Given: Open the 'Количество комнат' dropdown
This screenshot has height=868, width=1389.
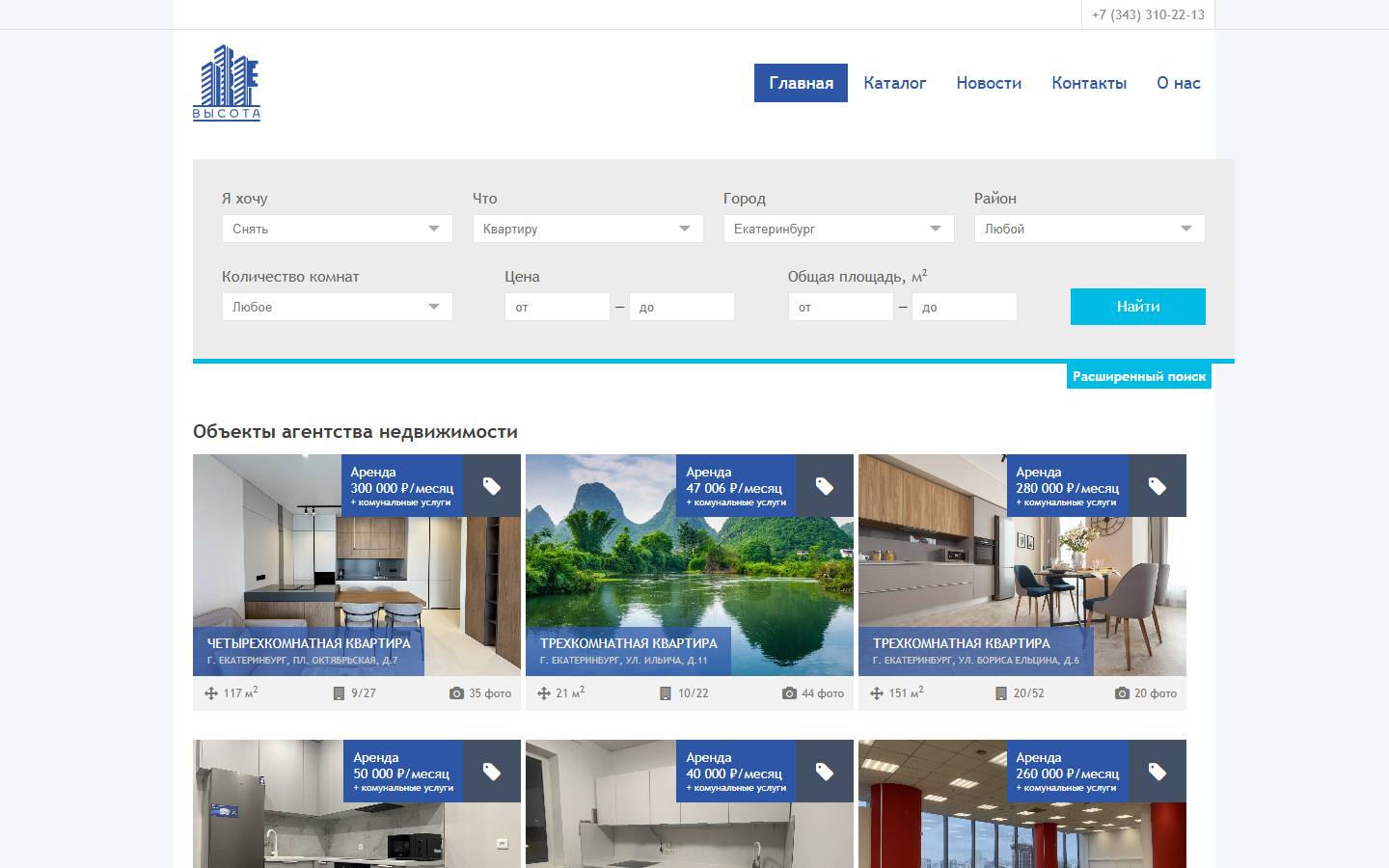Looking at the screenshot, I should 338,307.
